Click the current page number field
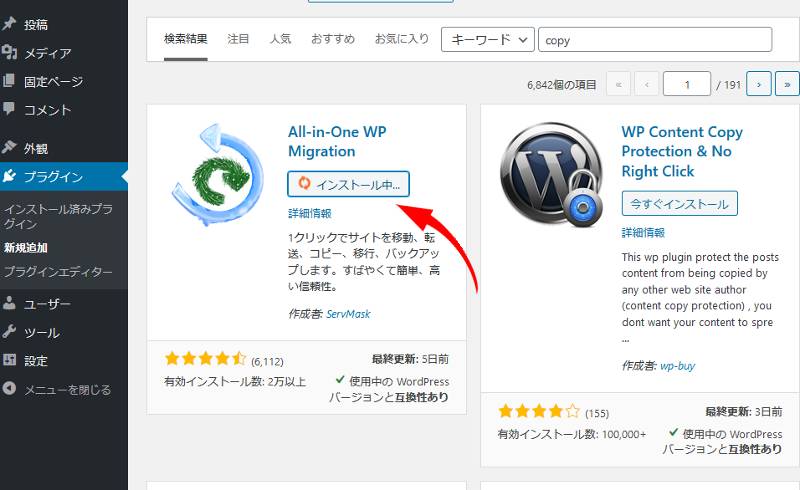The image size is (800, 490). [x=687, y=84]
